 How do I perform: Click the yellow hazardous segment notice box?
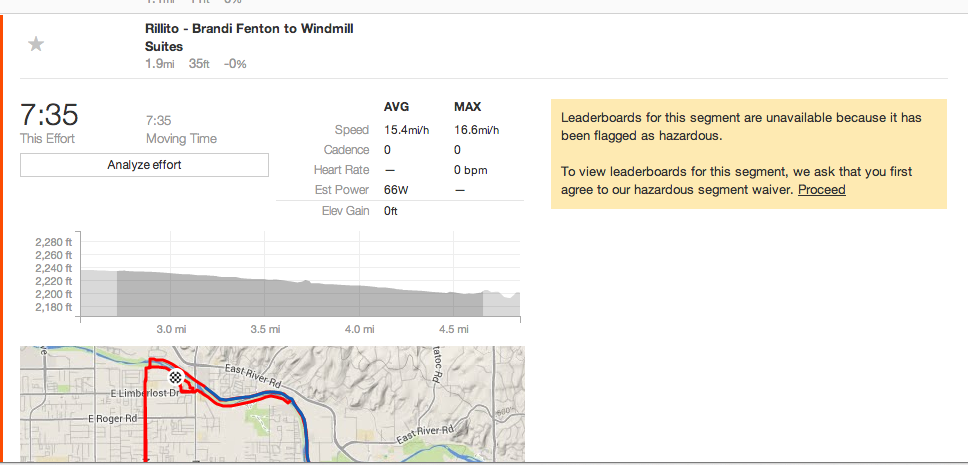click(748, 154)
